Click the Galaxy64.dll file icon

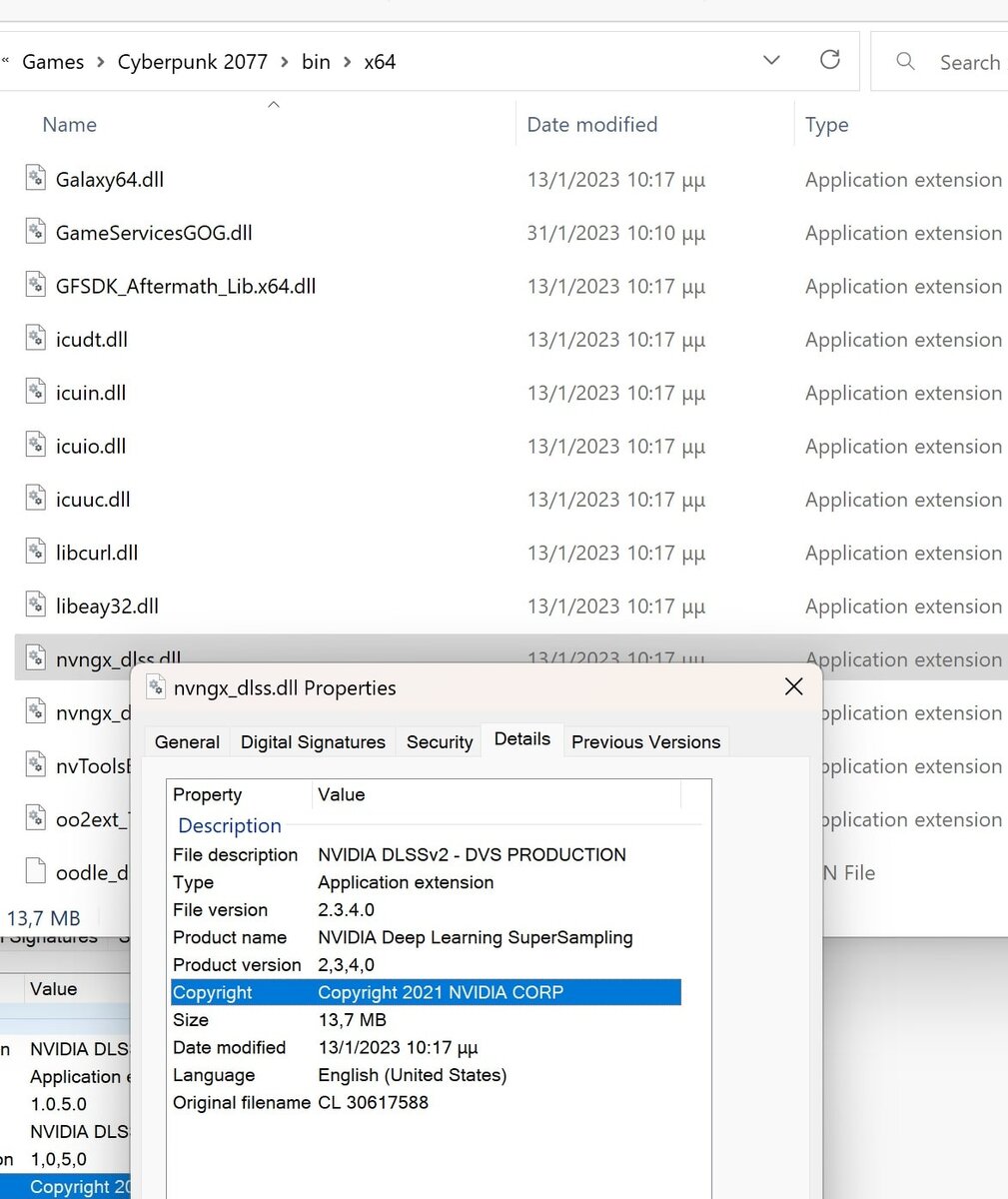(x=36, y=179)
